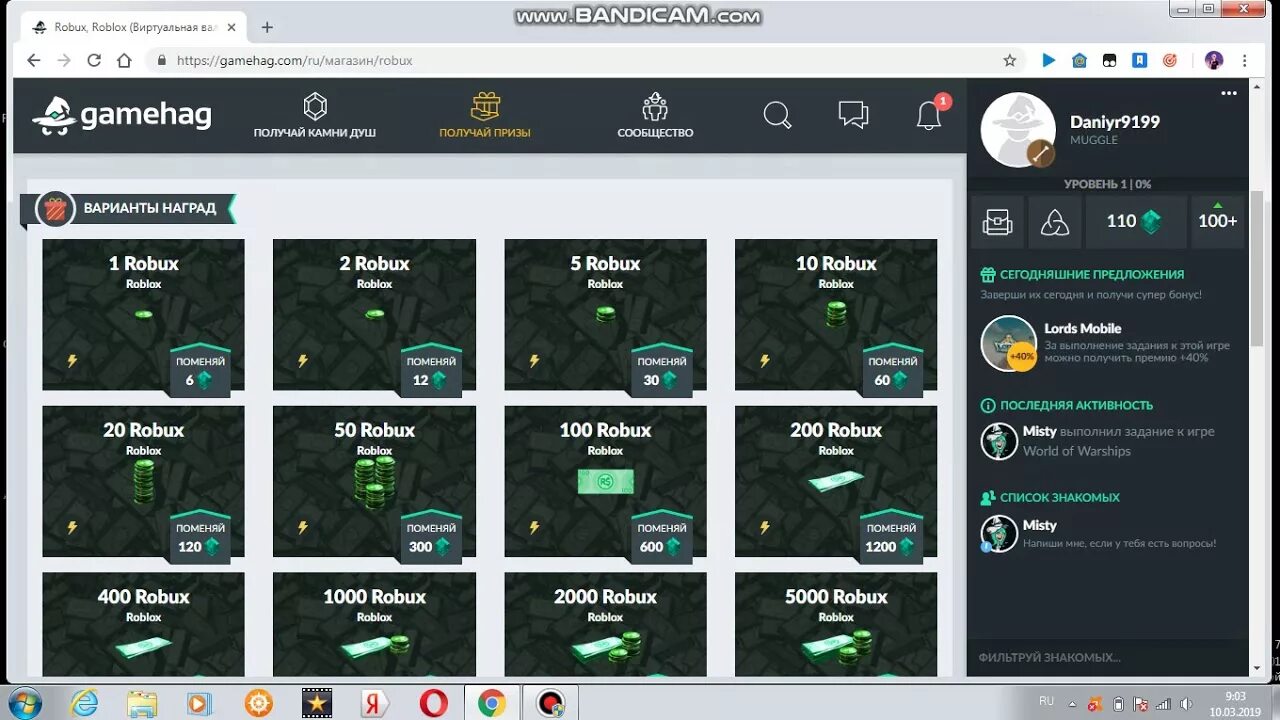Screen dimensions: 1280x720
Task: Open the chat messages icon
Action: 853,115
